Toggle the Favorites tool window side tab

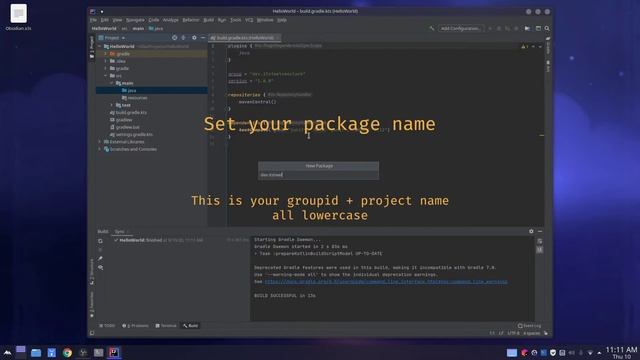pyautogui.click(x=92, y=304)
